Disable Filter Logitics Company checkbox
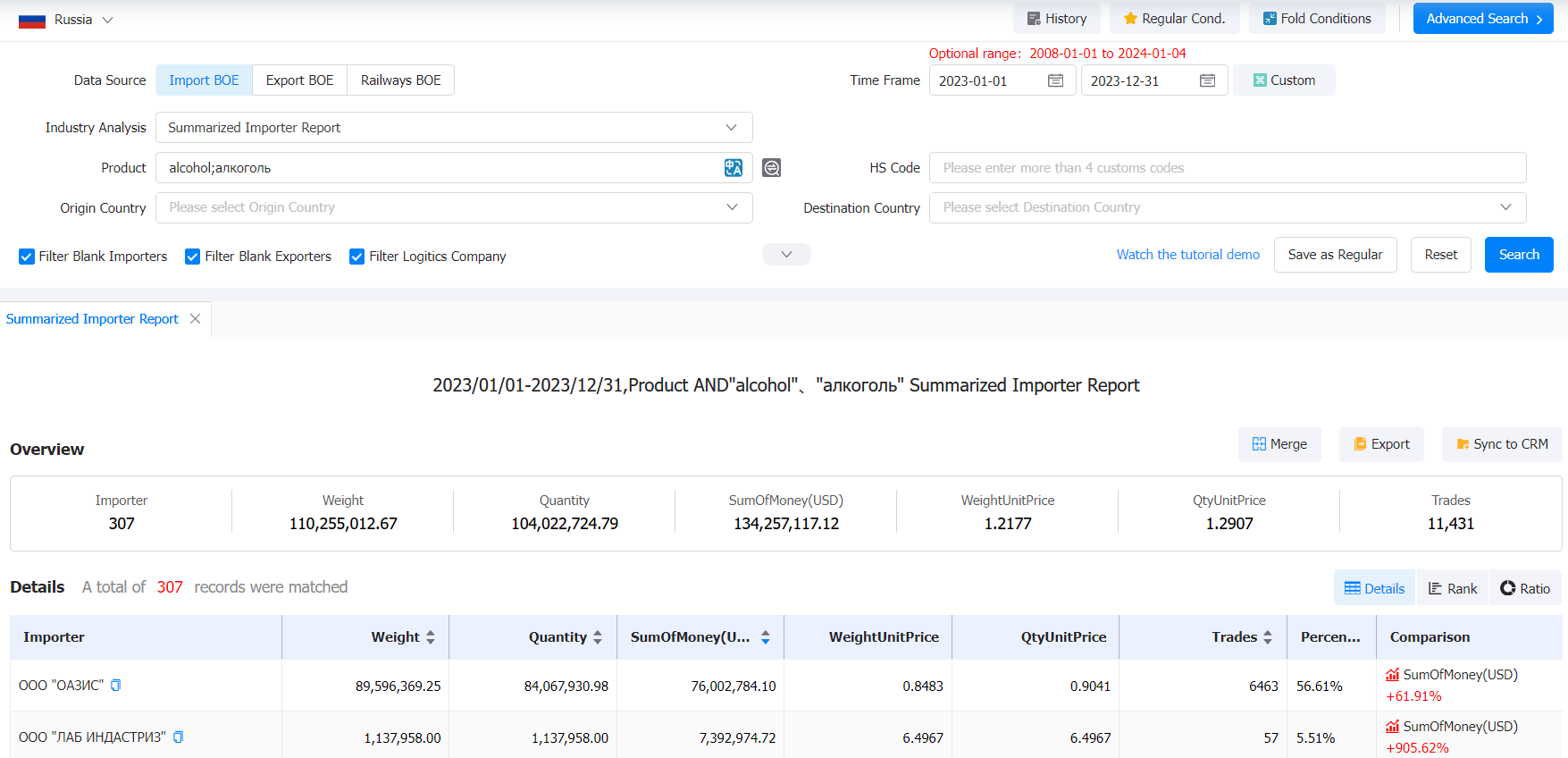The image size is (1568, 758). [356, 257]
